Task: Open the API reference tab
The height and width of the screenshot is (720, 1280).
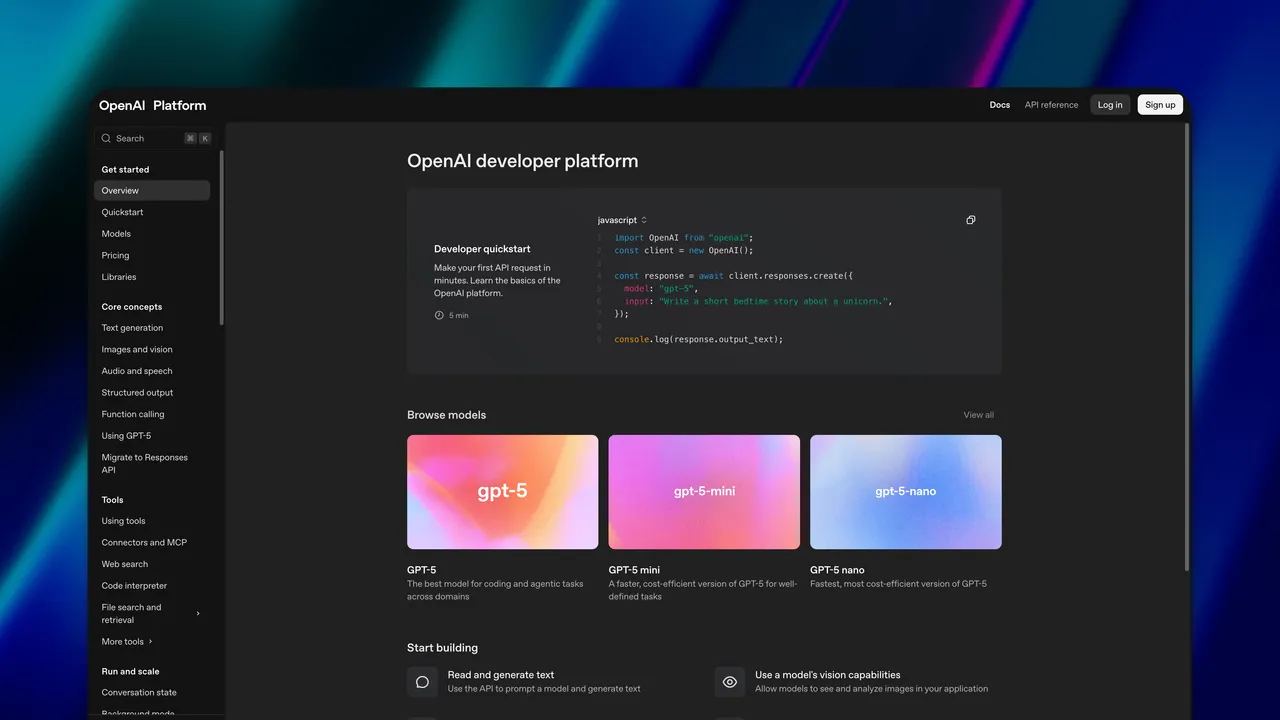Action: [x=1051, y=105]
